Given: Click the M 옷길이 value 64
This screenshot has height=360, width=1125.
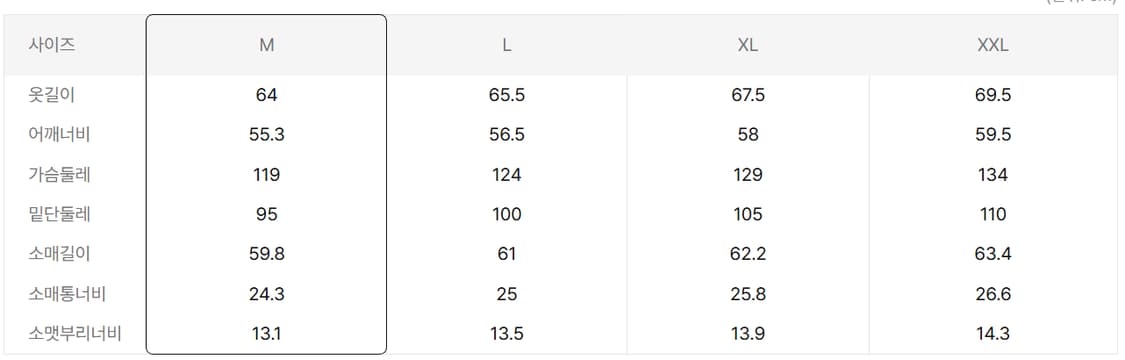Looking at the screenshot, I should pyautogui.click(x=266, y=95).
